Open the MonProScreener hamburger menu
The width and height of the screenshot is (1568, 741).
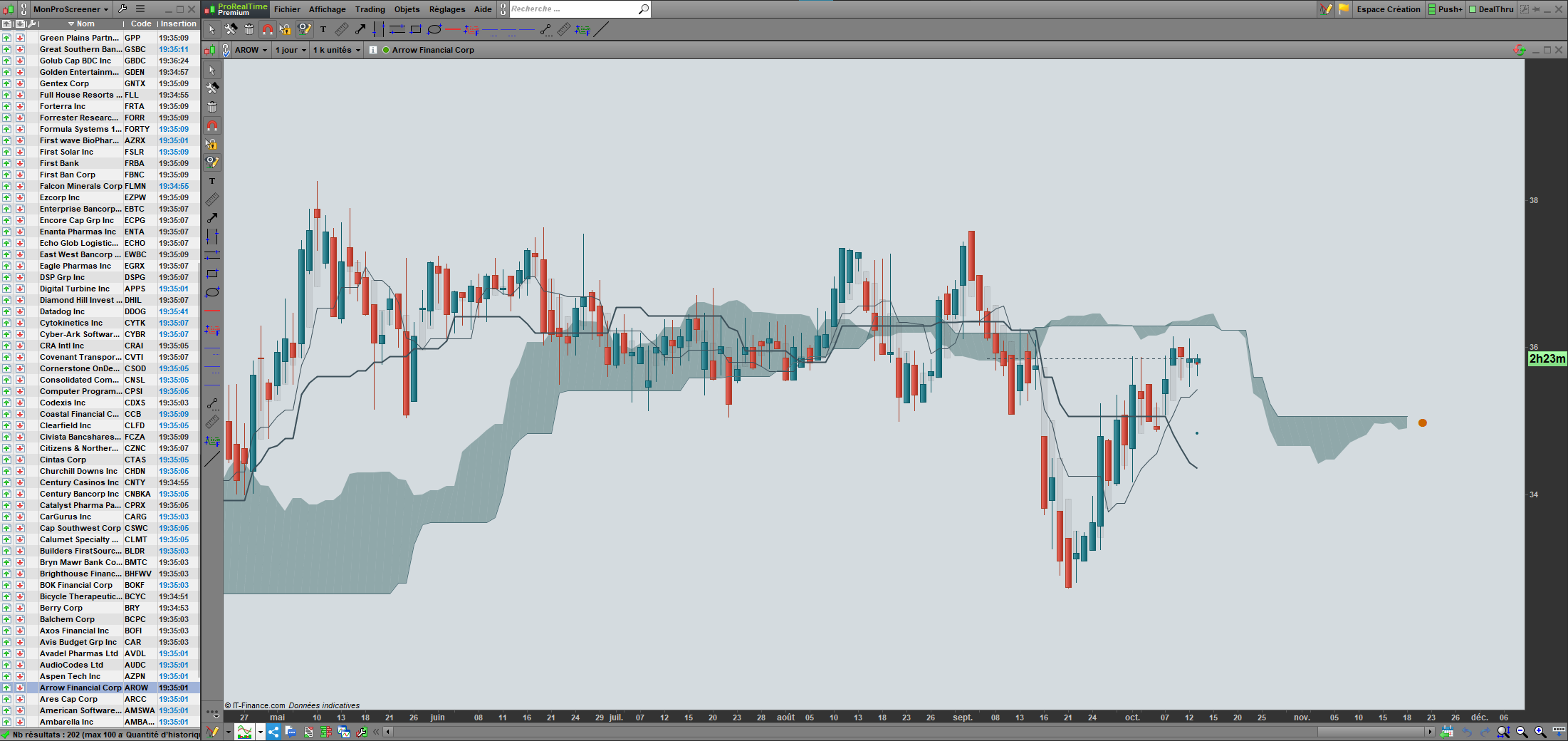[x=140, y=9]
